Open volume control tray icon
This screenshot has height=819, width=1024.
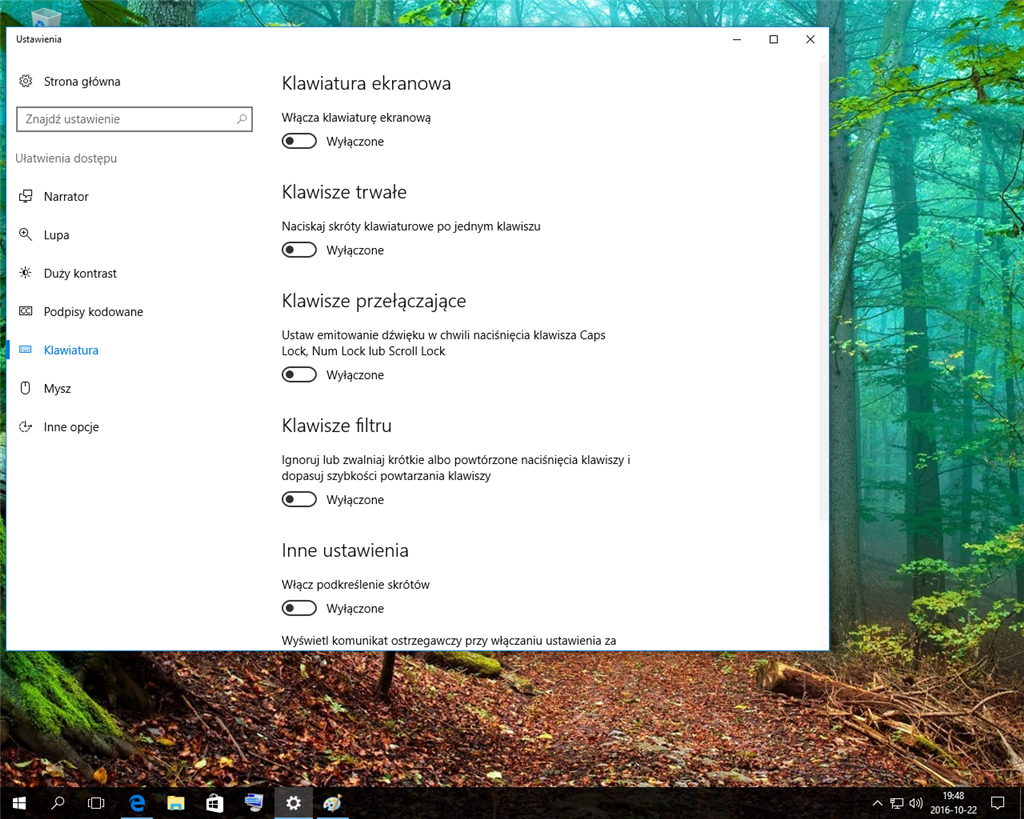916,803
